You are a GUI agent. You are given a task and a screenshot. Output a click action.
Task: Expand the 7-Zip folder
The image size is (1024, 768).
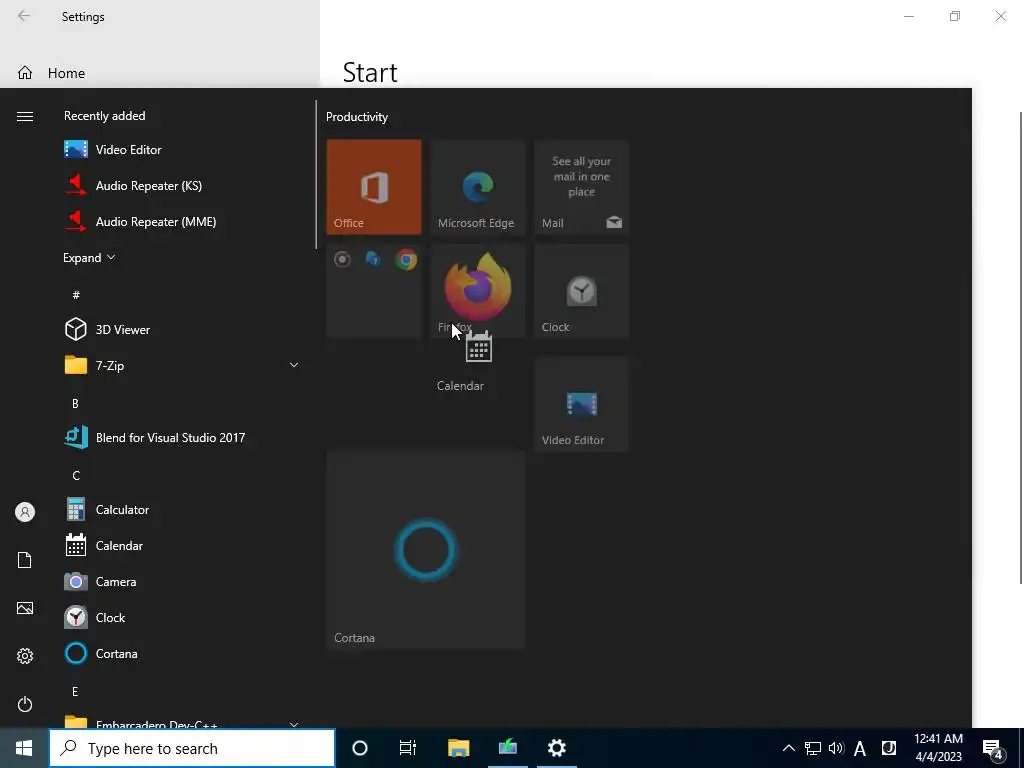pos(182,365)
